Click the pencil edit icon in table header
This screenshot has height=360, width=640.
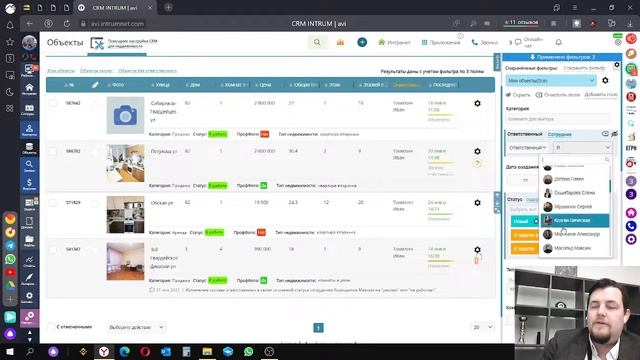pos(95,84)
